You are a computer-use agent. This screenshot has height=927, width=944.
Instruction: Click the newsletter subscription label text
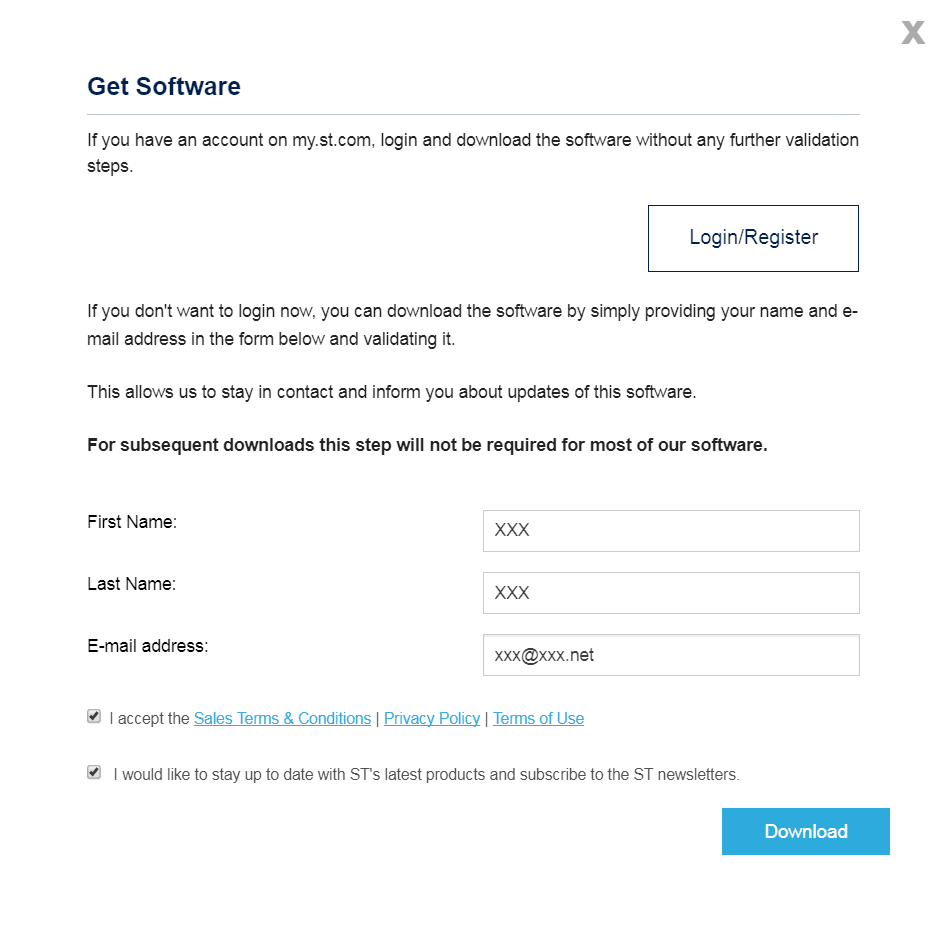pyautogui.click(x=426, y=775)
